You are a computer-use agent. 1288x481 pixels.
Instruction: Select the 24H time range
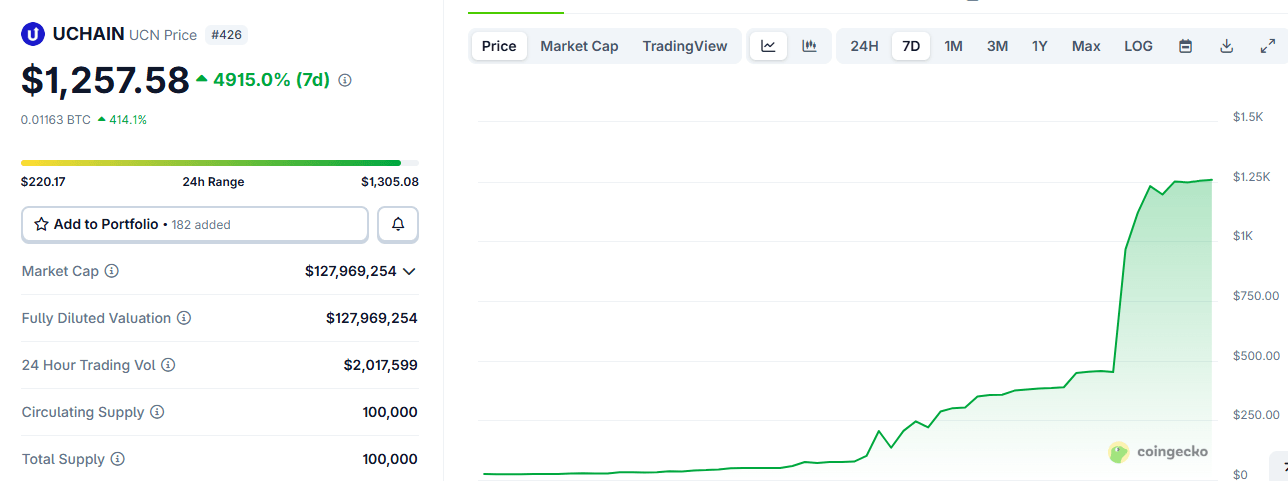point(864,46)
